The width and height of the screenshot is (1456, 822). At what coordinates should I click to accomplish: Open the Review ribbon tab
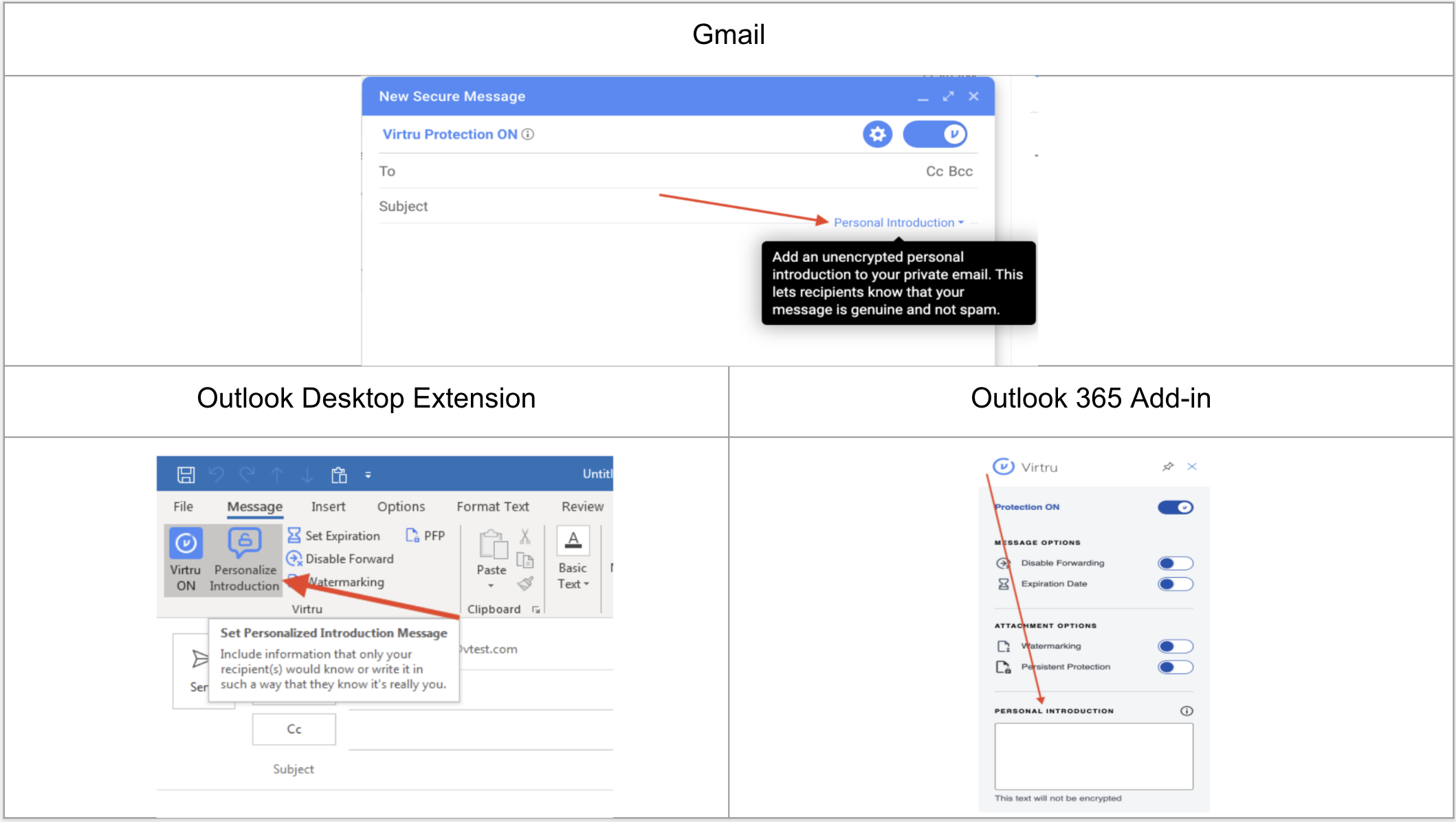(582, 507)
